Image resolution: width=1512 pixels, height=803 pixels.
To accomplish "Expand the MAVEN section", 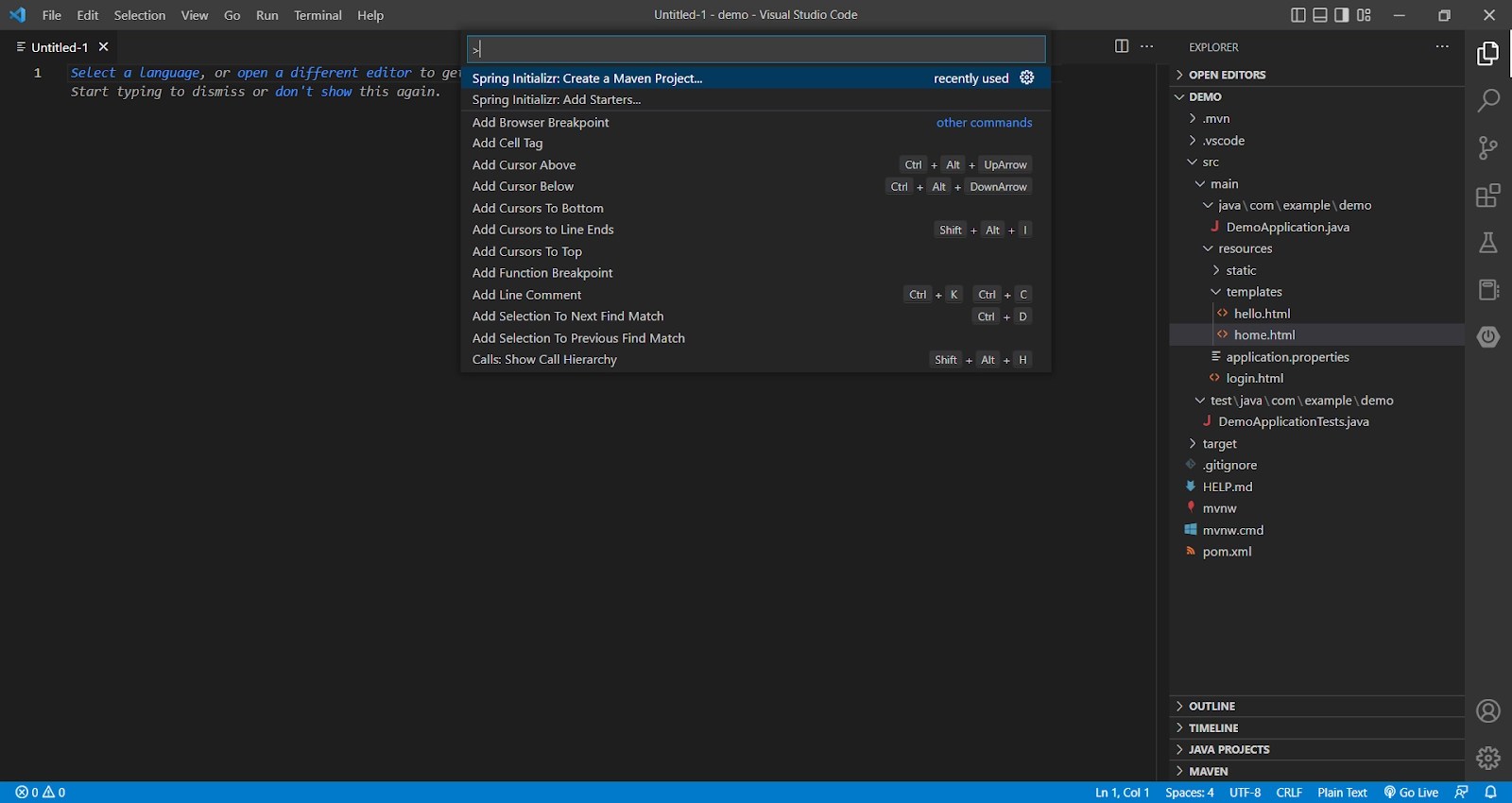I will (1316, 771).
